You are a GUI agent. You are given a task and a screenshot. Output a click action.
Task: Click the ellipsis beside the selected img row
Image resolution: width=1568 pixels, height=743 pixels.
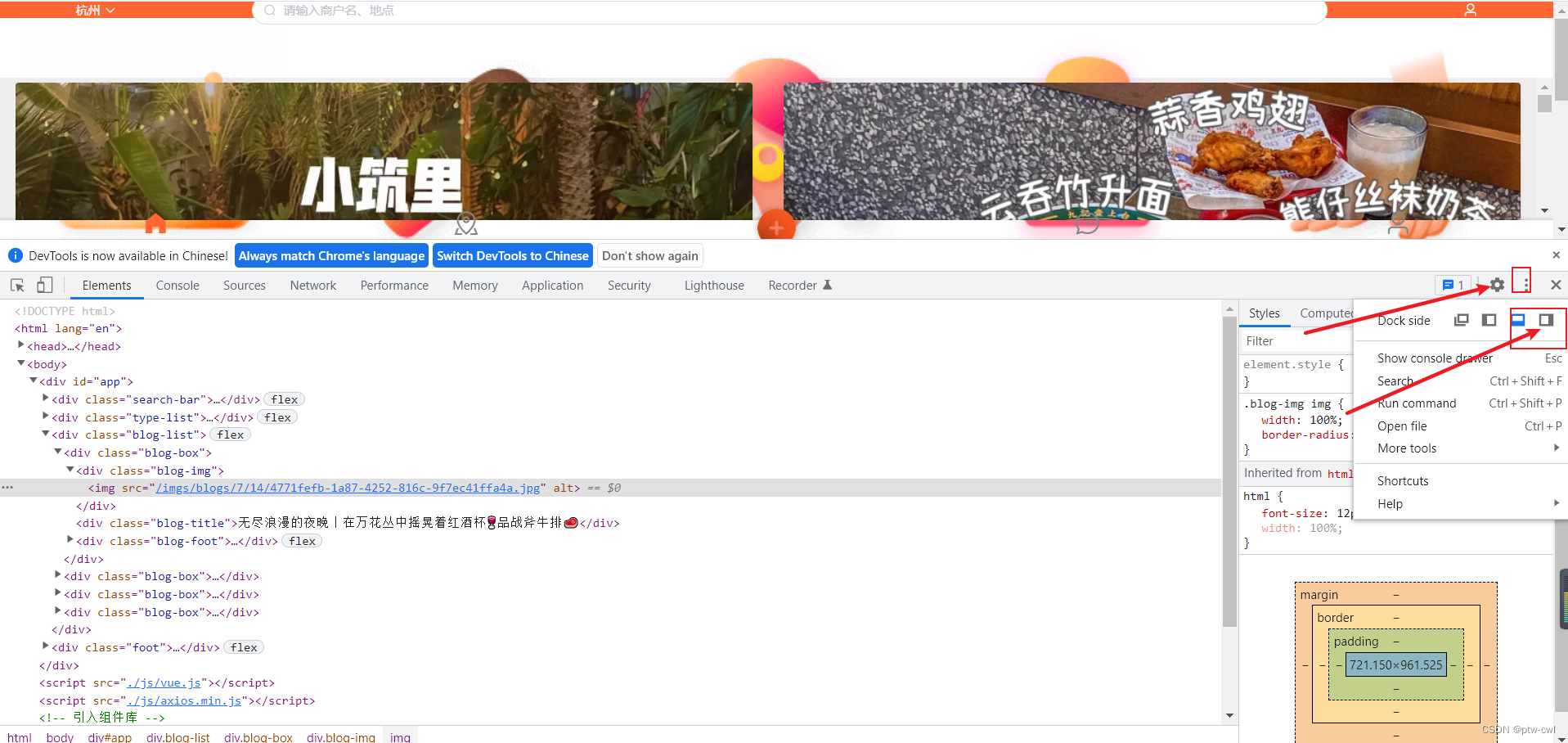7,488
